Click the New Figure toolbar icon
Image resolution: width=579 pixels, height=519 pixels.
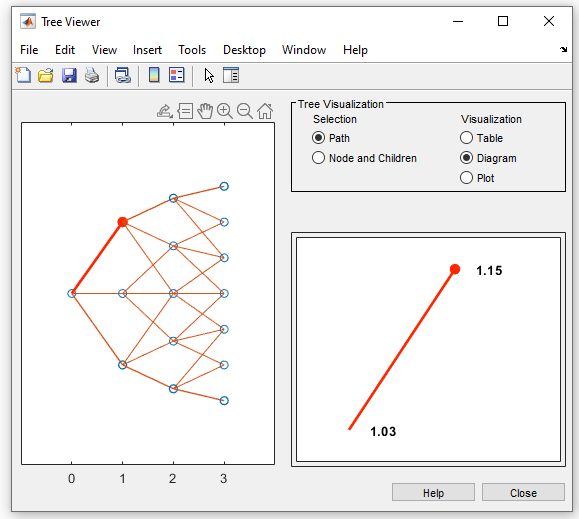(x=23, y=75)
